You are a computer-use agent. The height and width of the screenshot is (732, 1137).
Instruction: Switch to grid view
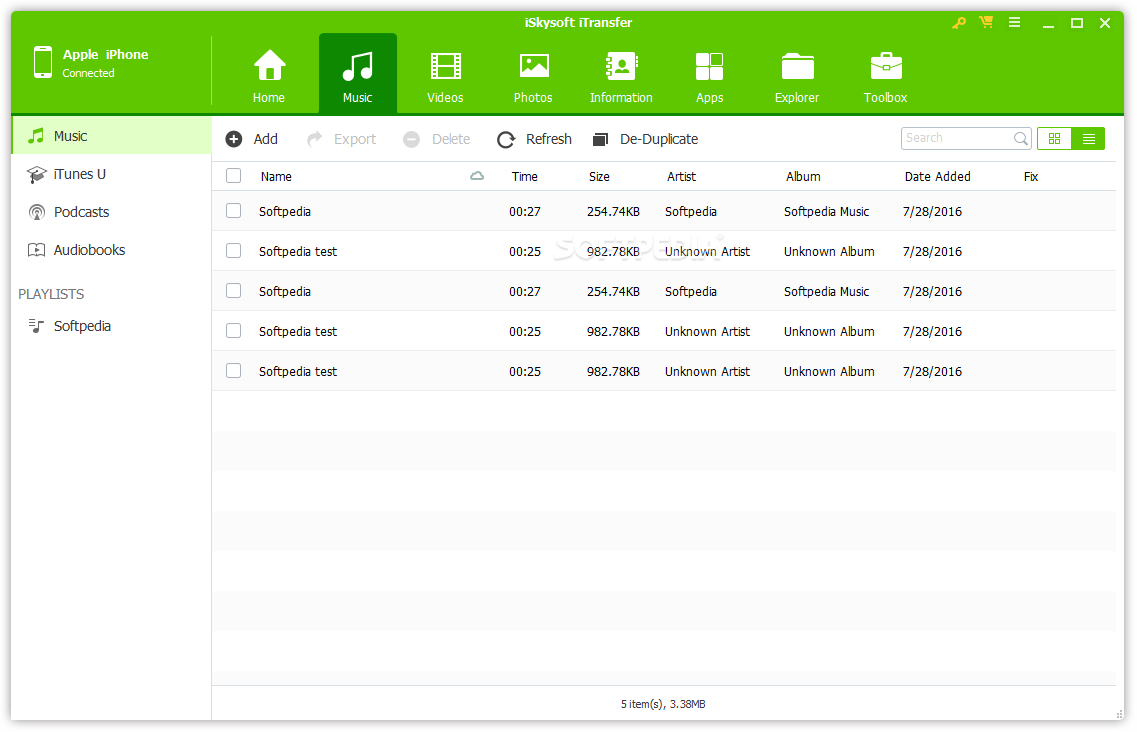(1054, 139)
